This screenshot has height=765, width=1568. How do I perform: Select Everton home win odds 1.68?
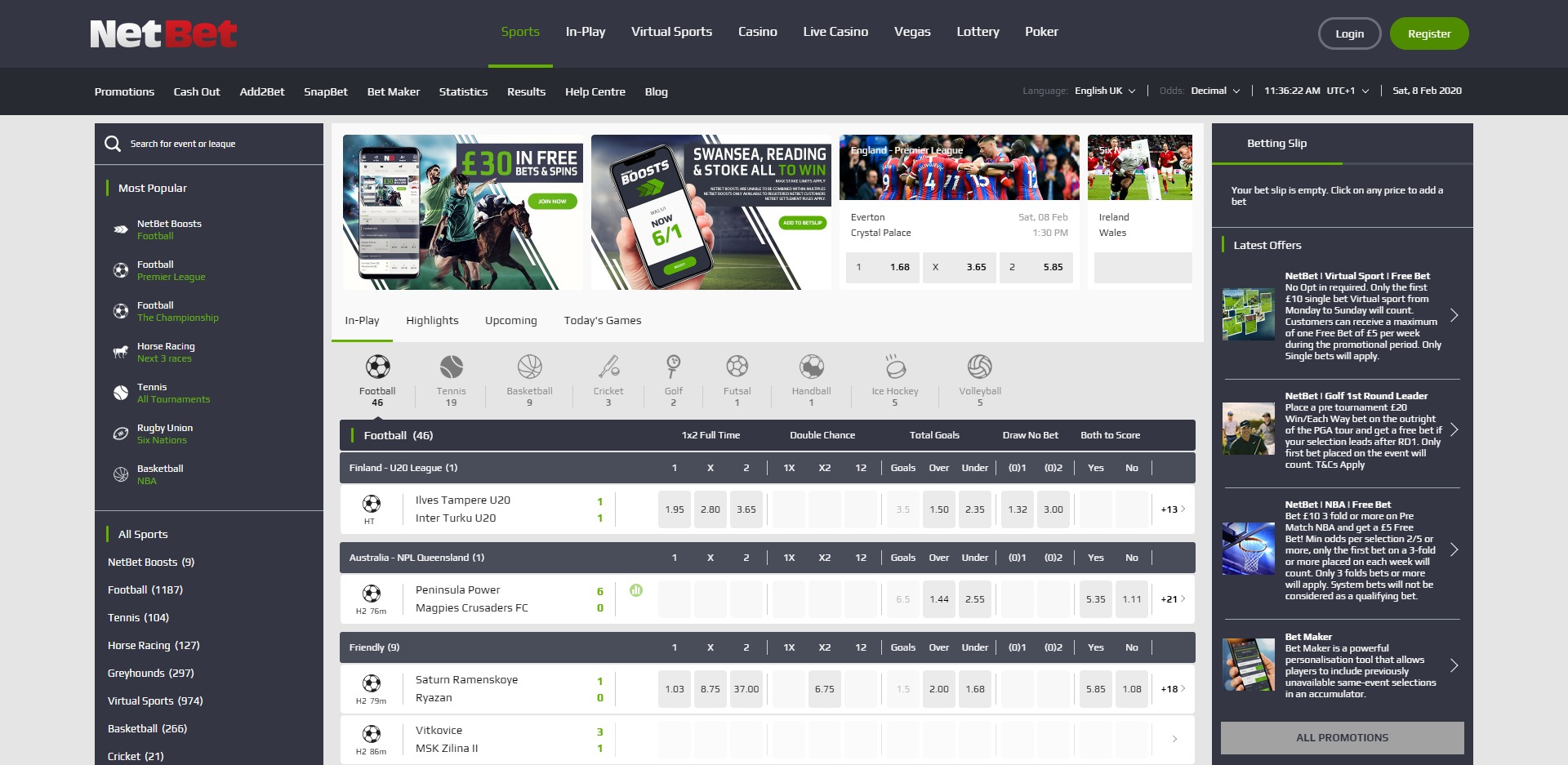[881, 267]
